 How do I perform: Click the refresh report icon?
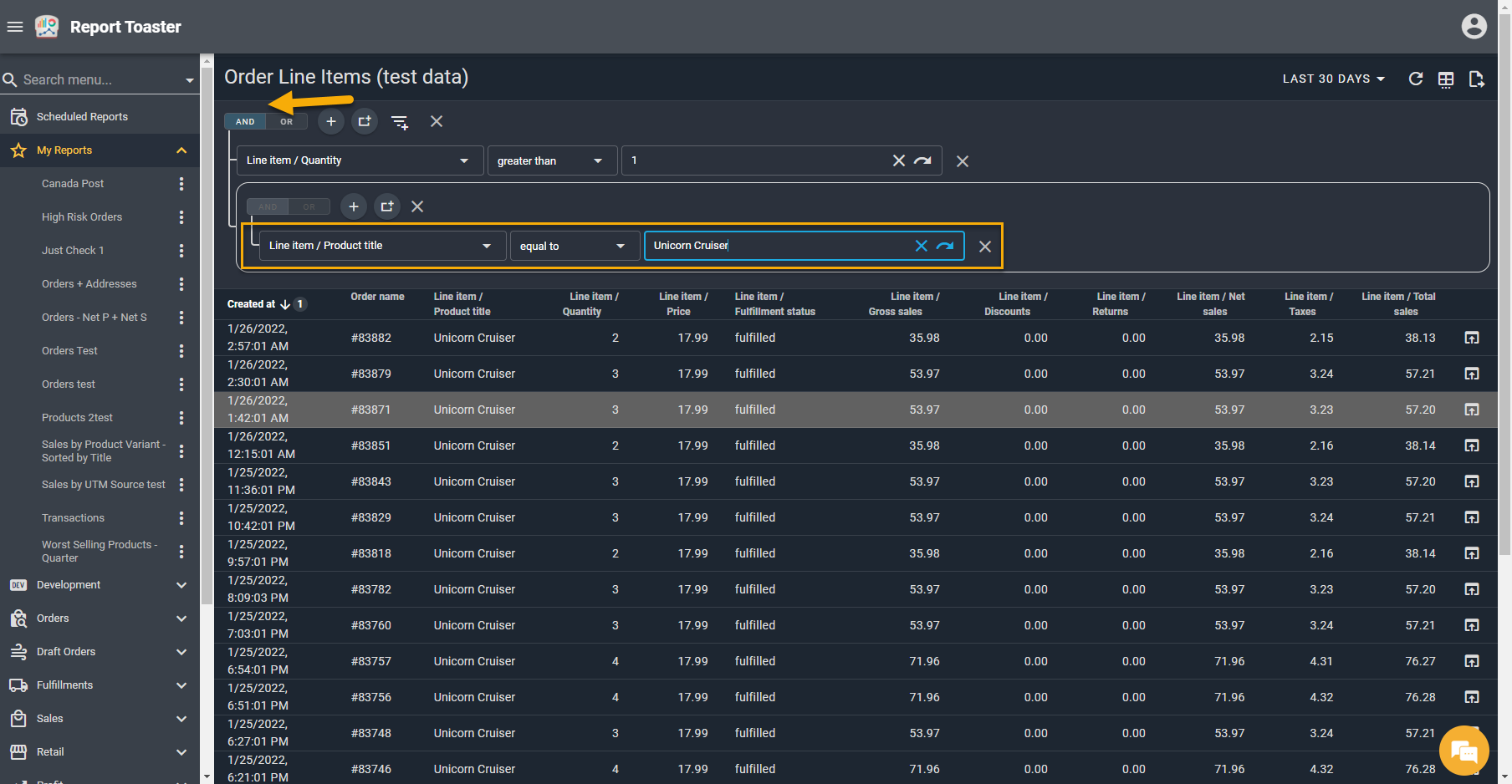[x=1416, y=79]
